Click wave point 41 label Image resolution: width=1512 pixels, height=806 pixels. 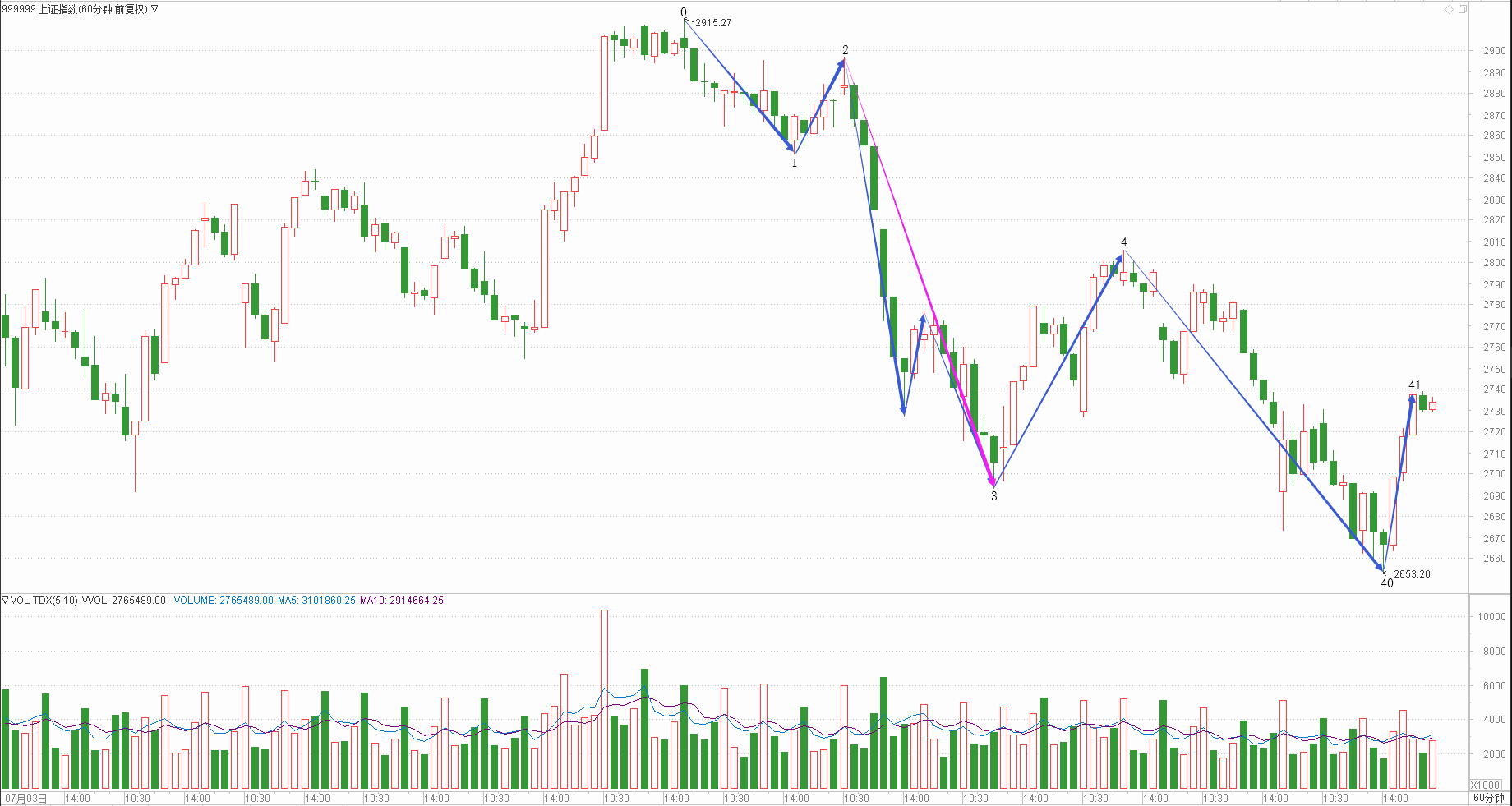tap(1414, 385)
